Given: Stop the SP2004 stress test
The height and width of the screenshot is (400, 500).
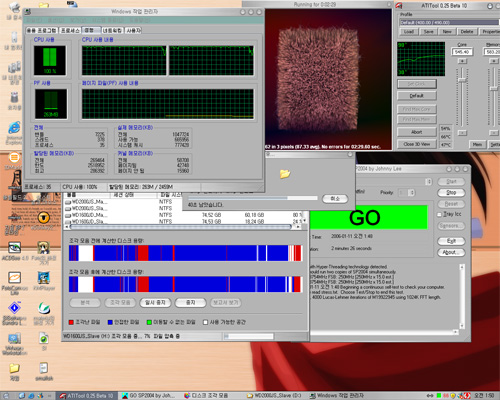Looking at the screenshot, I should coord(451,193).
